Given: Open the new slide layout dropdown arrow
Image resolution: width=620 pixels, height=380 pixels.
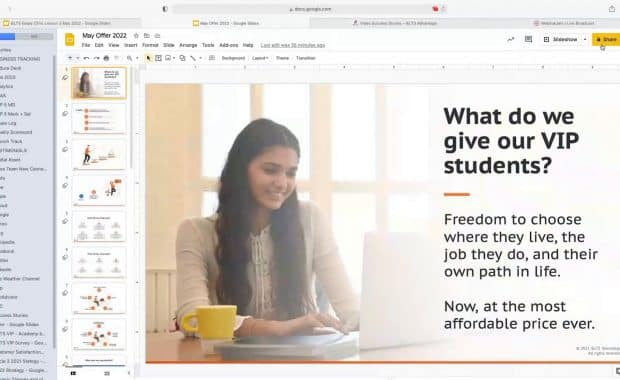Looking at the screenshot, I should [x=78, y=58].
